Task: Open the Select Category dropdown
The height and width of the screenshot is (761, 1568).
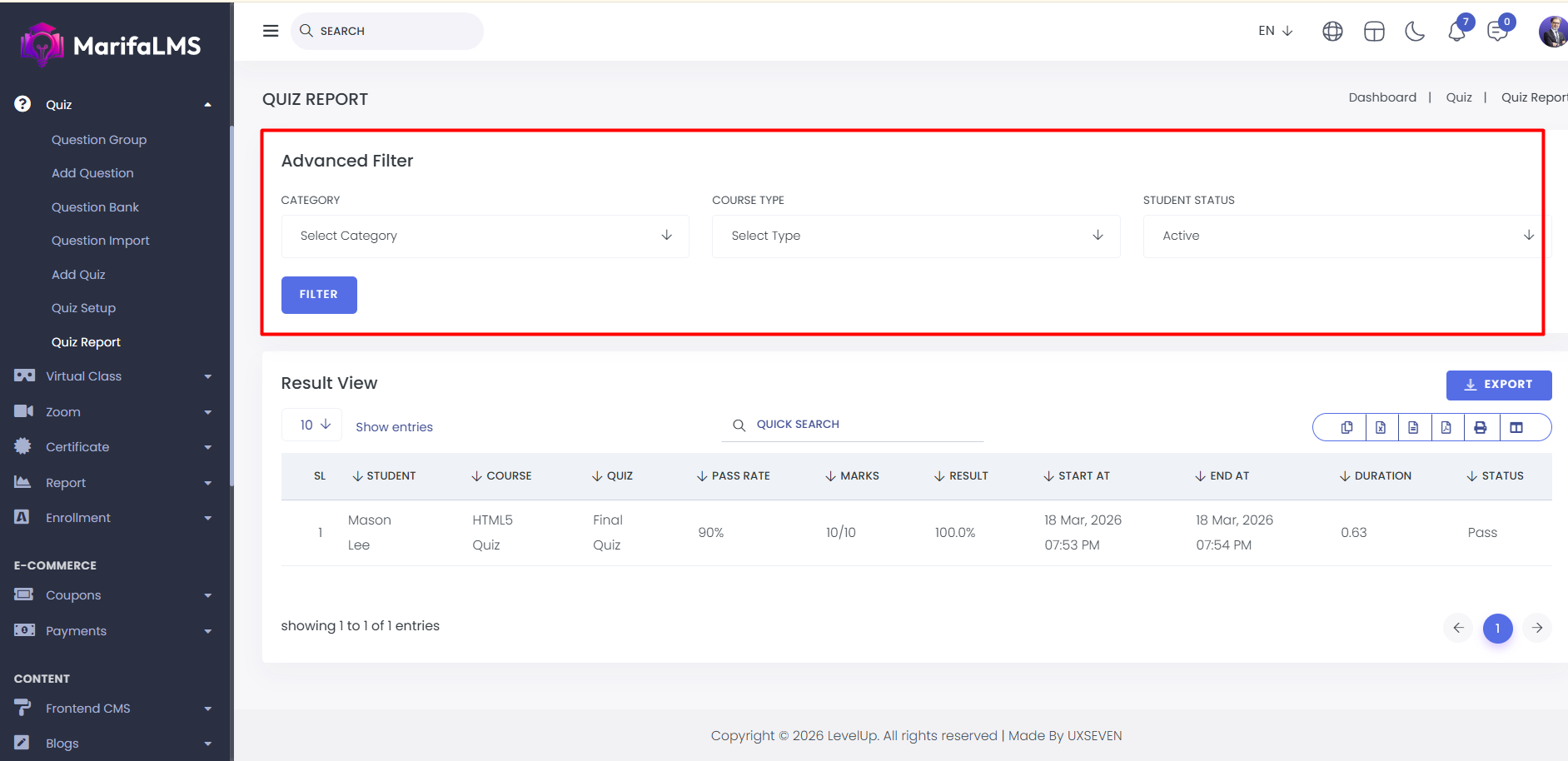Action: pyautogui.click(x=485, y=236)
